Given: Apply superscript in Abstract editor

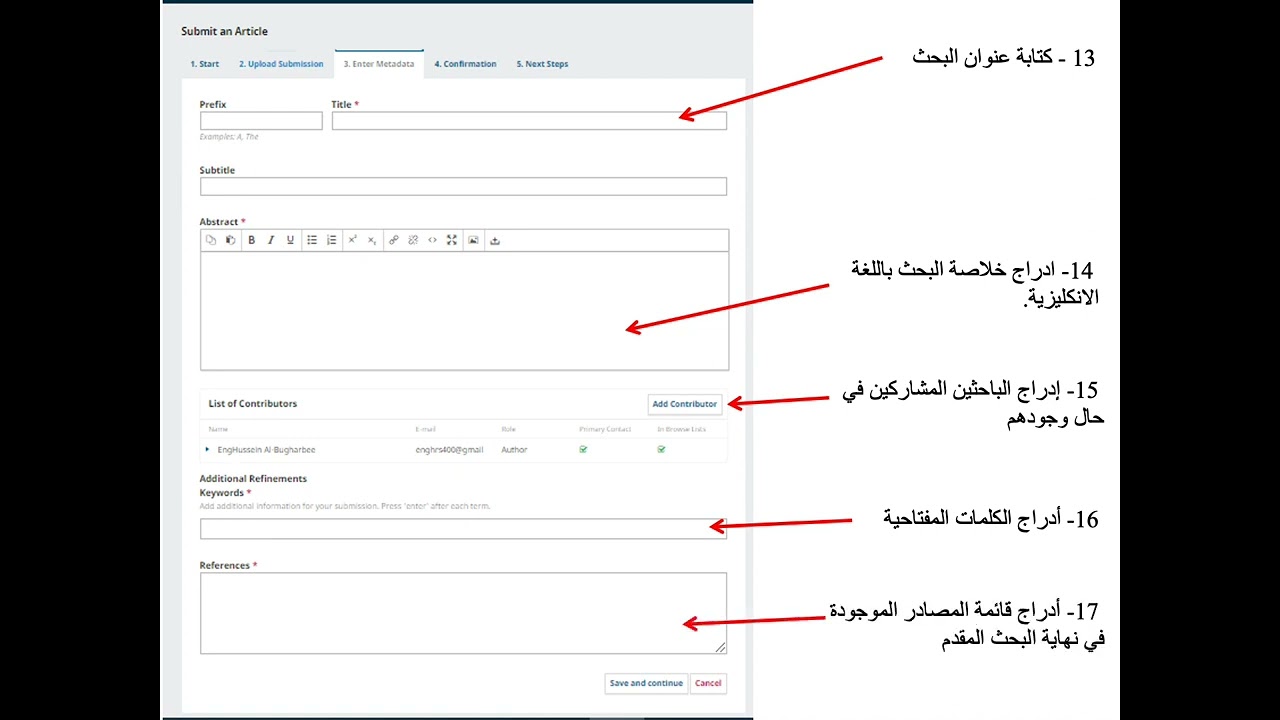Looking at the screenshot, I should point(352,240).
